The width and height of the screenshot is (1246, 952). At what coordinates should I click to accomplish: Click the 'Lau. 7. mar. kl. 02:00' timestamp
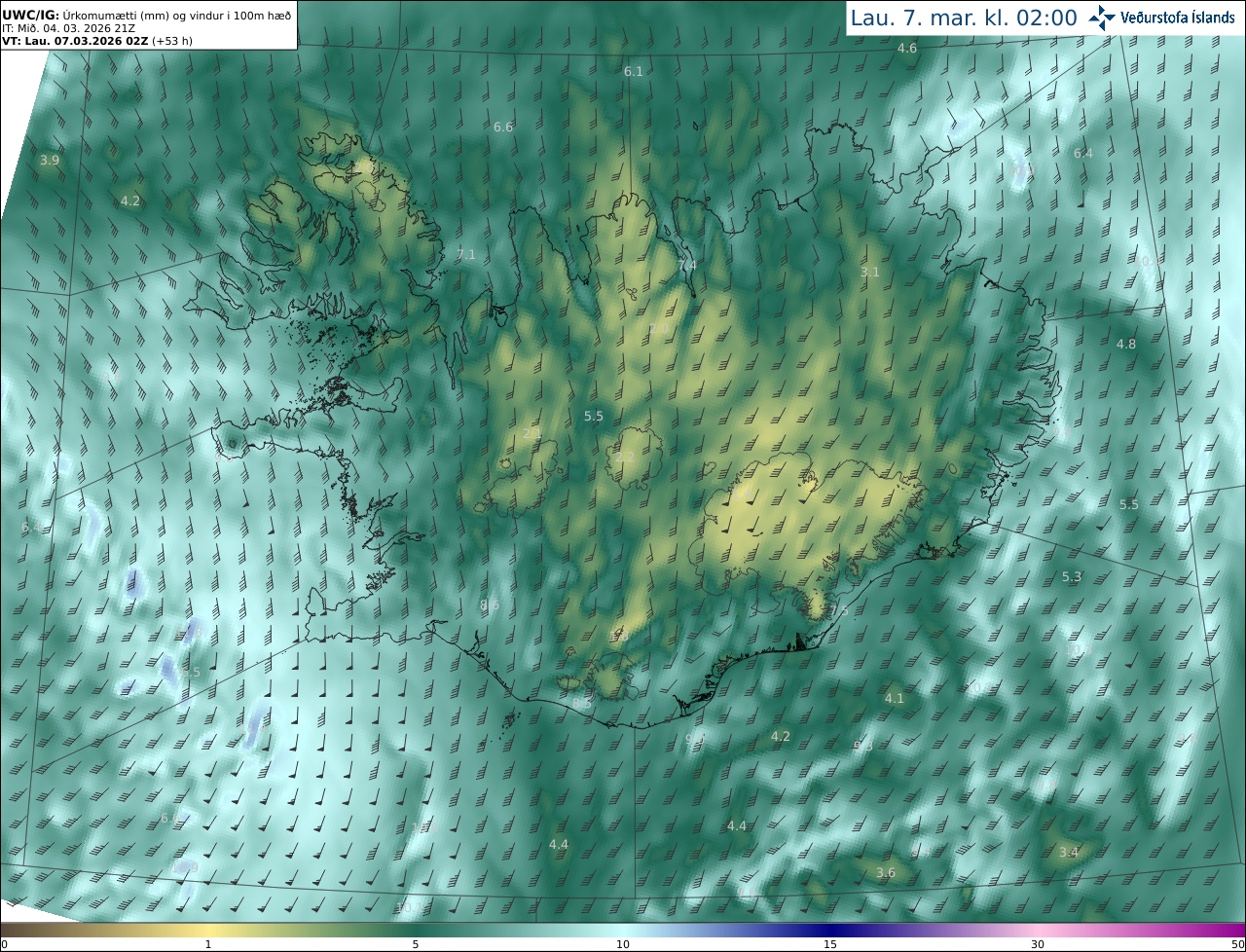click(964, 18)
